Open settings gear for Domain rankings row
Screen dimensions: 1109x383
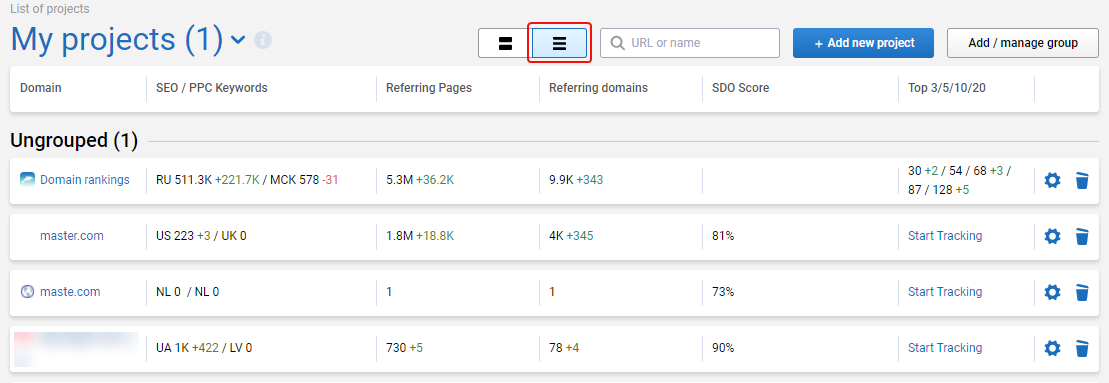click(x=1052, y=180)
